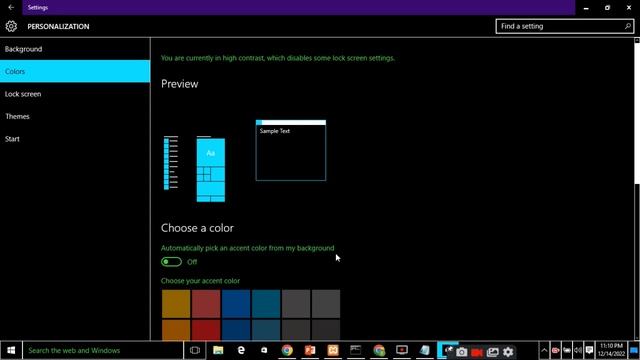Open the Settings gear in the taskbar
The image size is (640, 360).
pyautogui.click(x=508, y=352)
